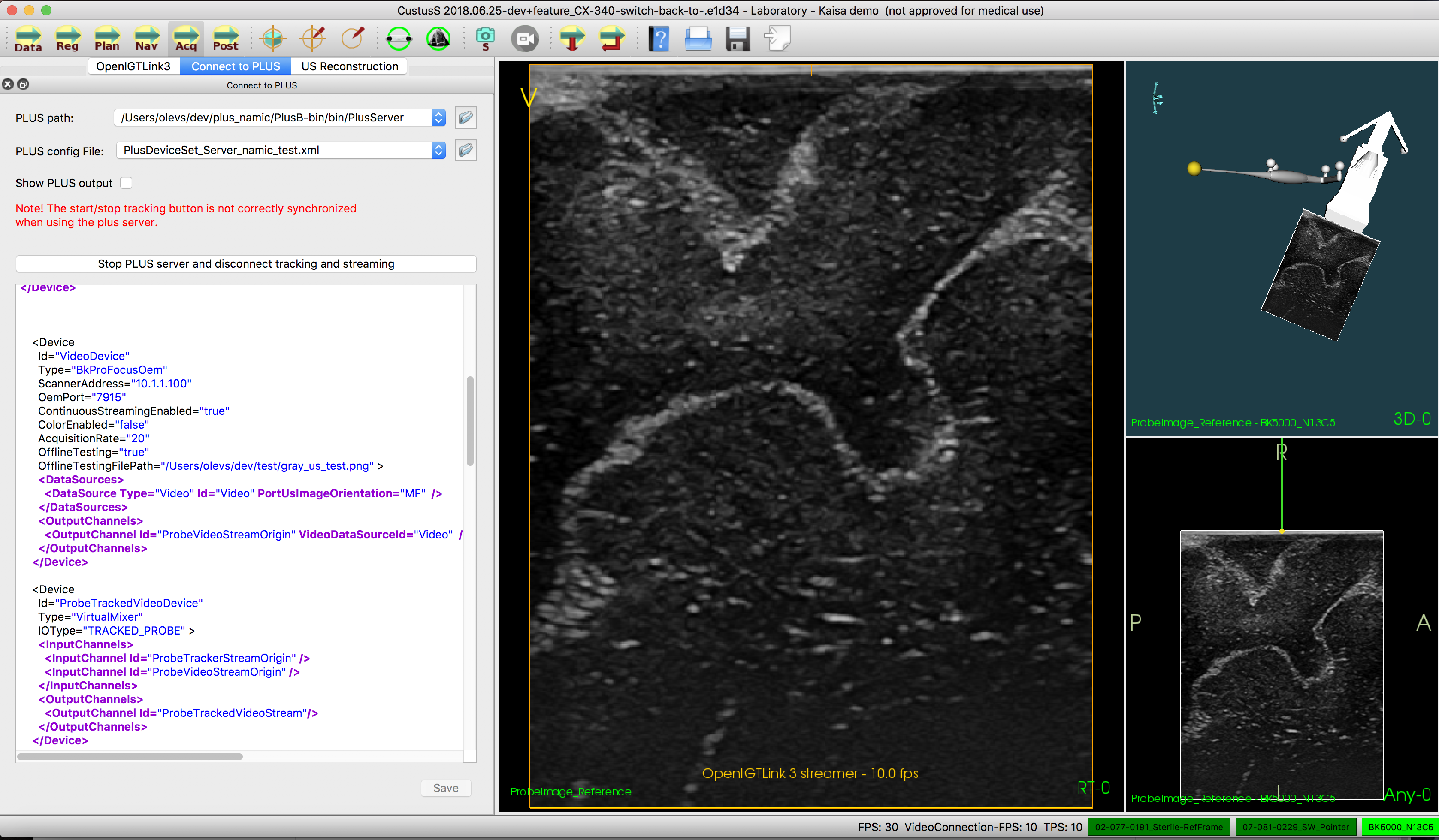This screenshot has height=840, width=1439.
Task: Click Stop PLUS server and disconnect button
Action: pos(245,264)
